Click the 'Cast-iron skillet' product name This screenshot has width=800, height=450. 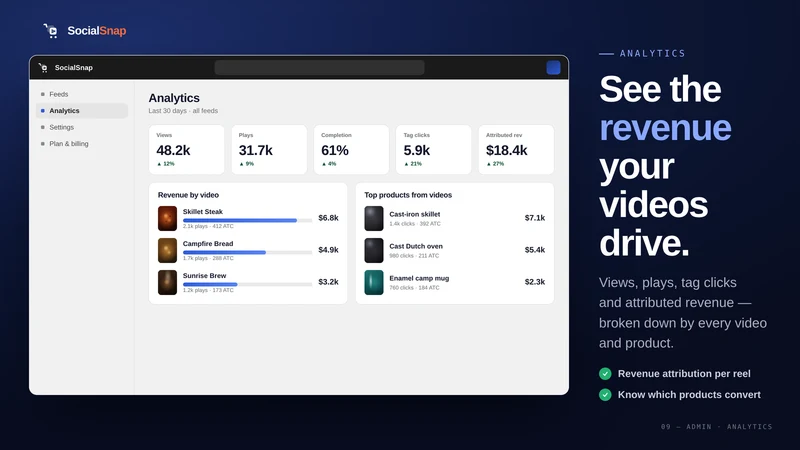tap(414, 214)
